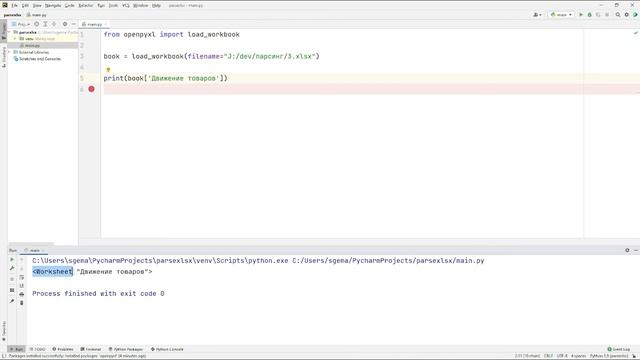The width and height of the screenshot is (640, 360).
Task: Open the Event Log
Action: click(619, 349)
